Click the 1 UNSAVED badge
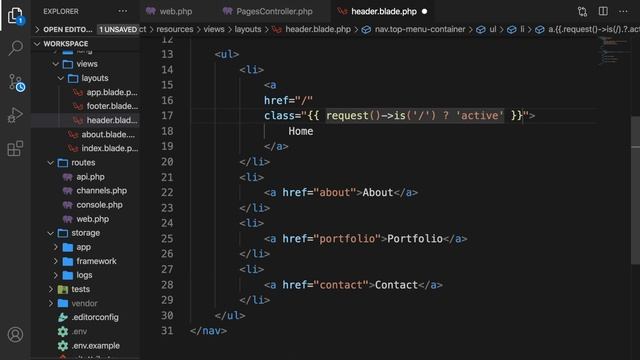640x360 pixels. (118, 29)
